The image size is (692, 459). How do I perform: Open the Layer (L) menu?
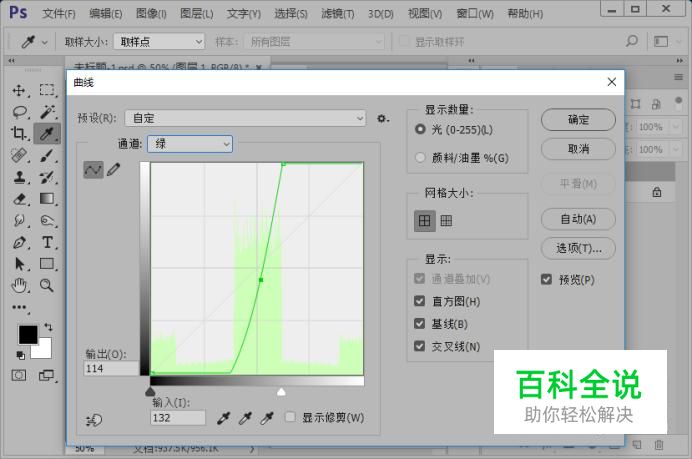[196, 14]
